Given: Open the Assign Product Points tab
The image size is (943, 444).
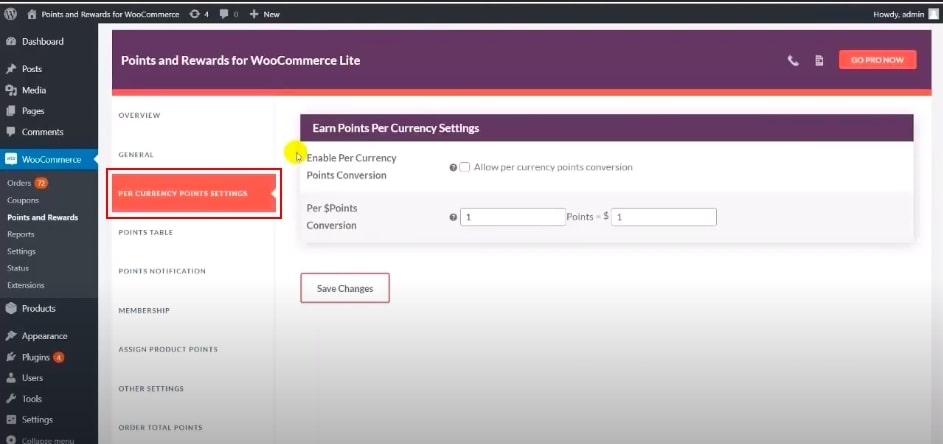Looking at the screenshot, I should [168, 350].
